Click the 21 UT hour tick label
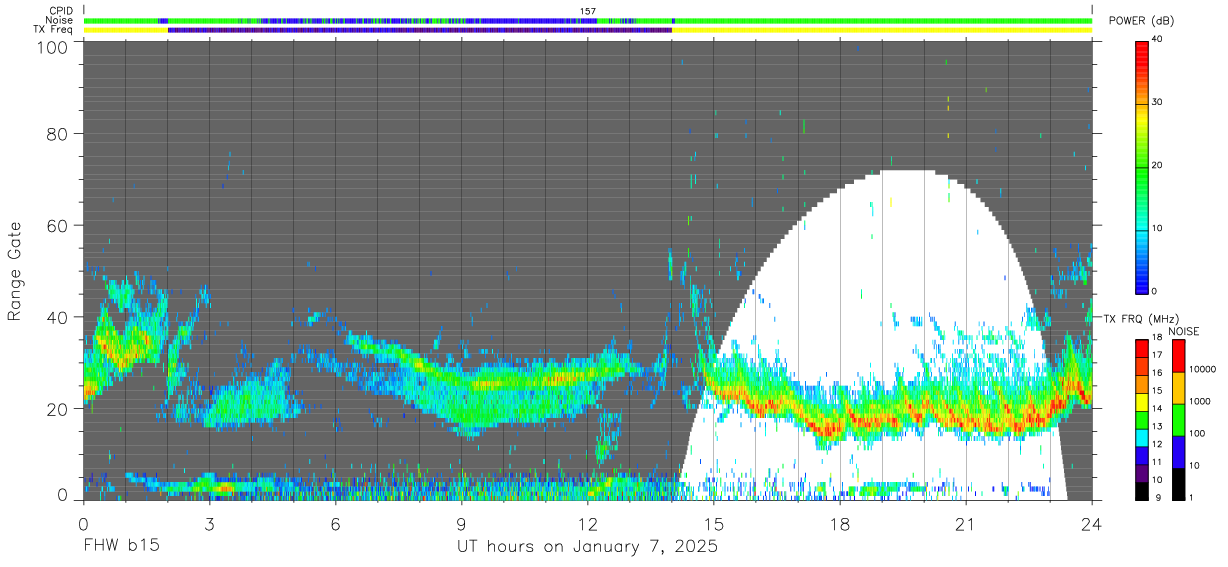The height and width of the screenshot is (567, 1228). point(965,524)
